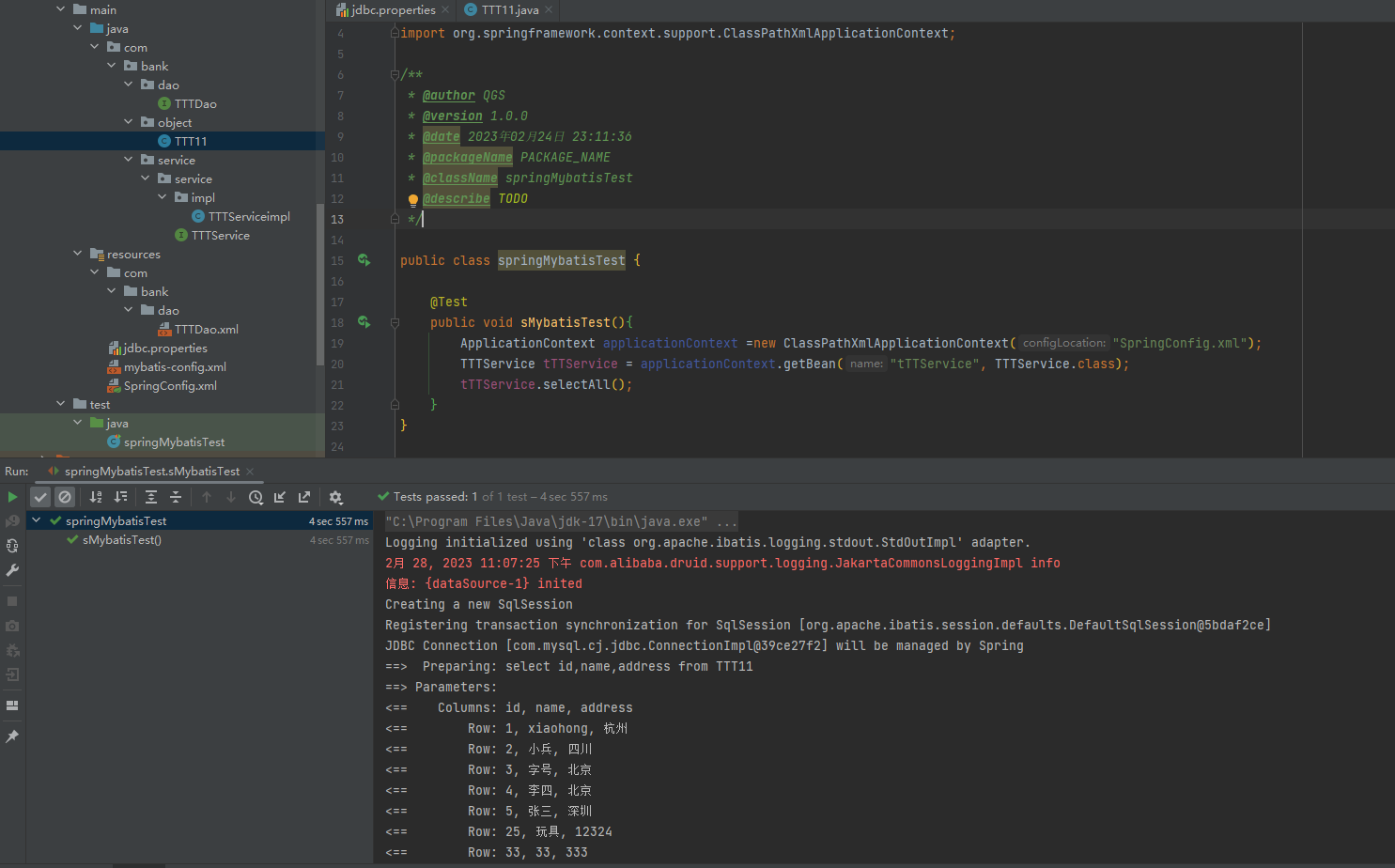
Task: Click the green Rerun test button
Action: (12, 497)
